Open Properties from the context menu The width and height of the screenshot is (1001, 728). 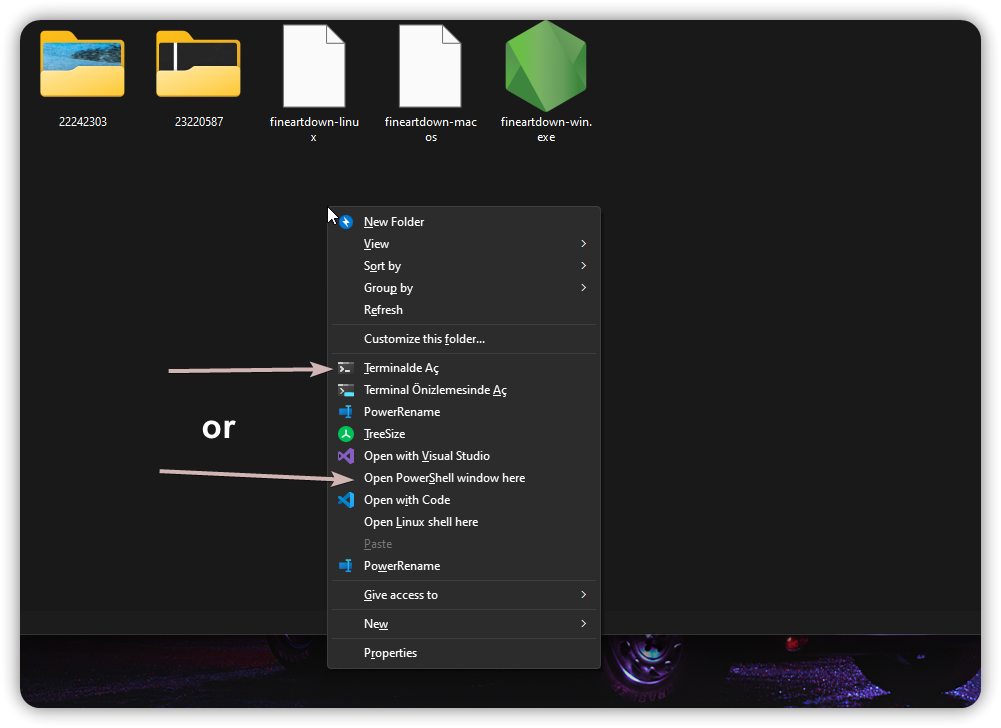(390, 653)
